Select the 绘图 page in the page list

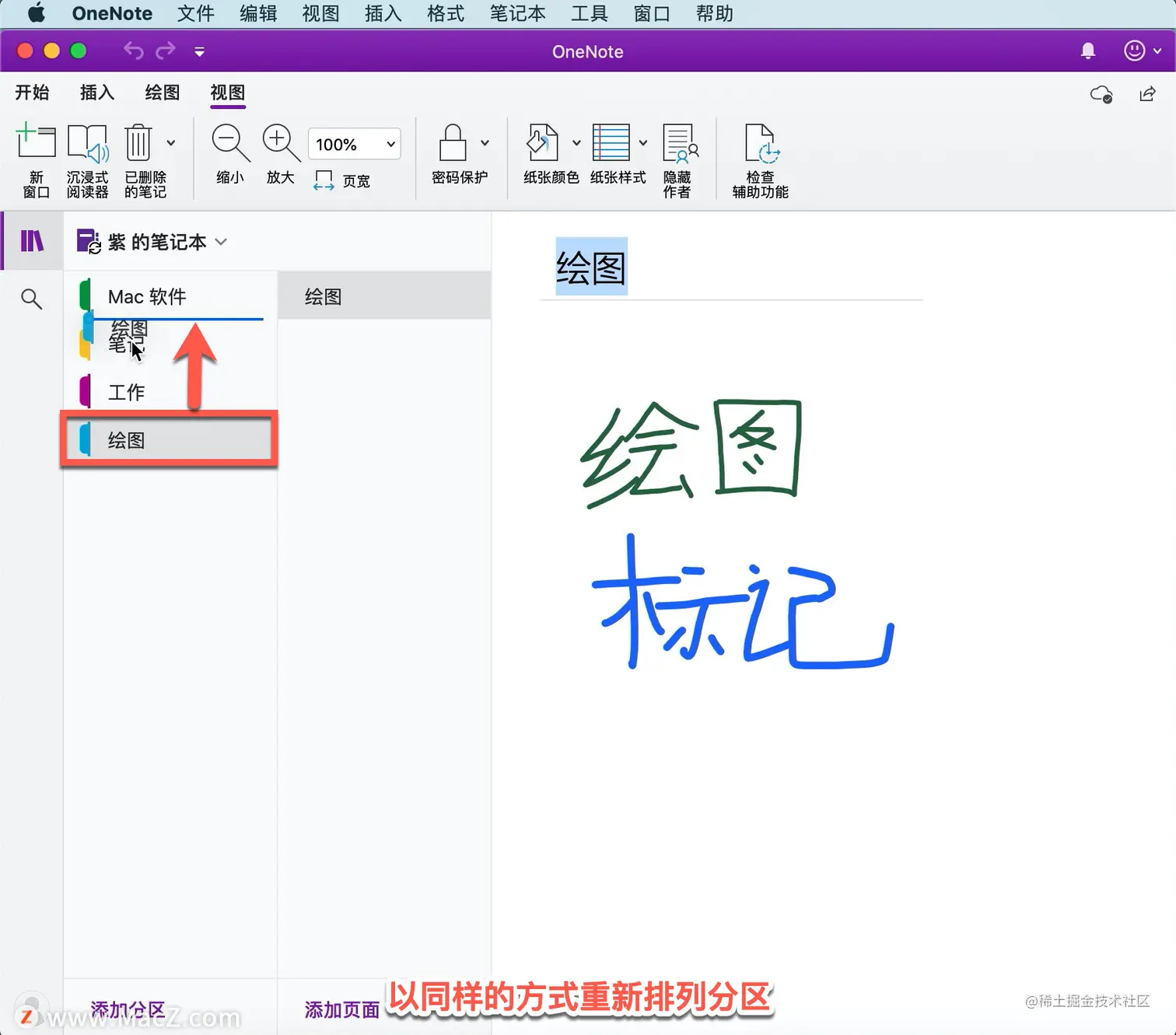[x=384, y=296]
